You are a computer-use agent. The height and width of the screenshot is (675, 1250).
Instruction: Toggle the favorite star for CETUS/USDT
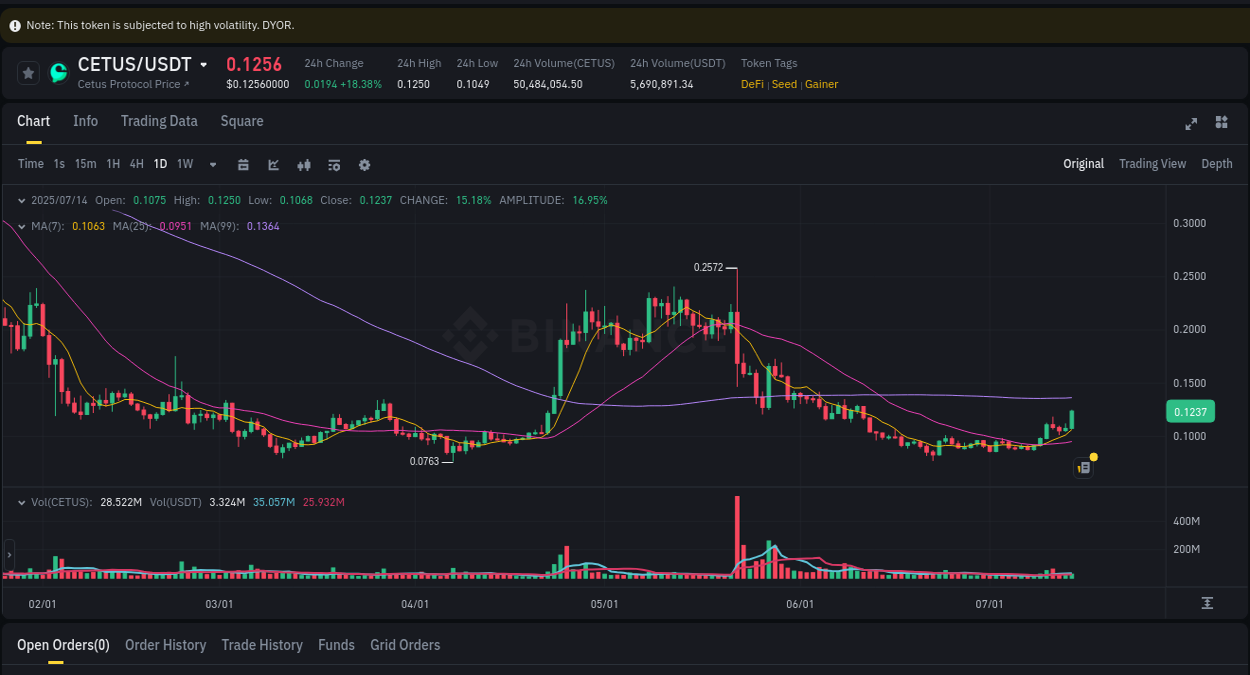[x=28, y=73]
